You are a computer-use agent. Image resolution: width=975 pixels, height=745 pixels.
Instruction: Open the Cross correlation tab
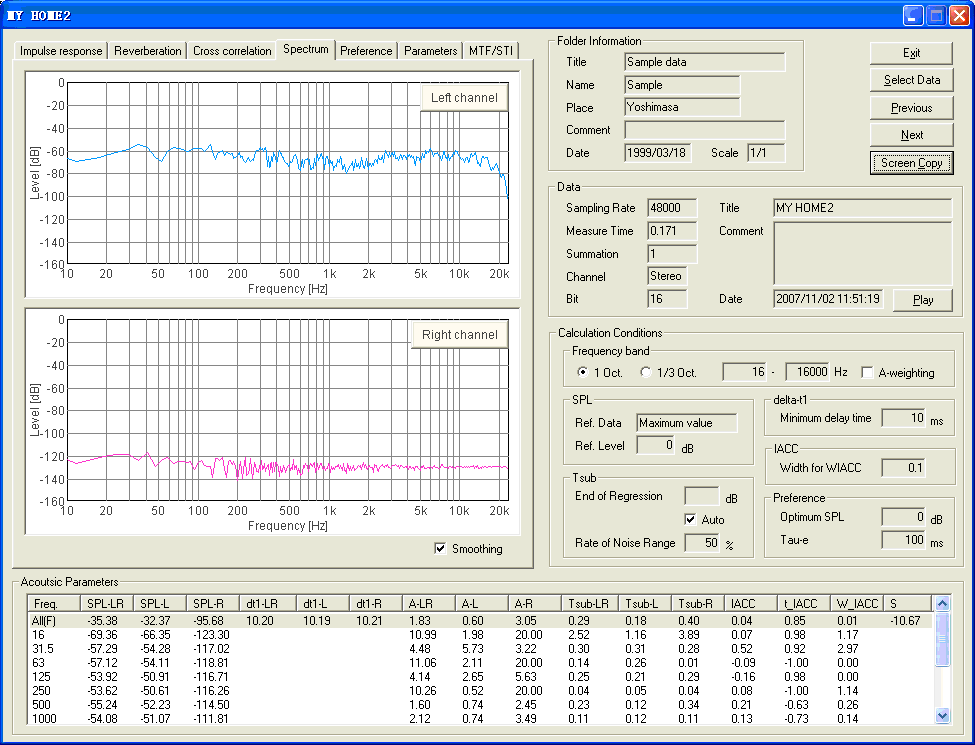pyautogui.click(x=232, y=50)
